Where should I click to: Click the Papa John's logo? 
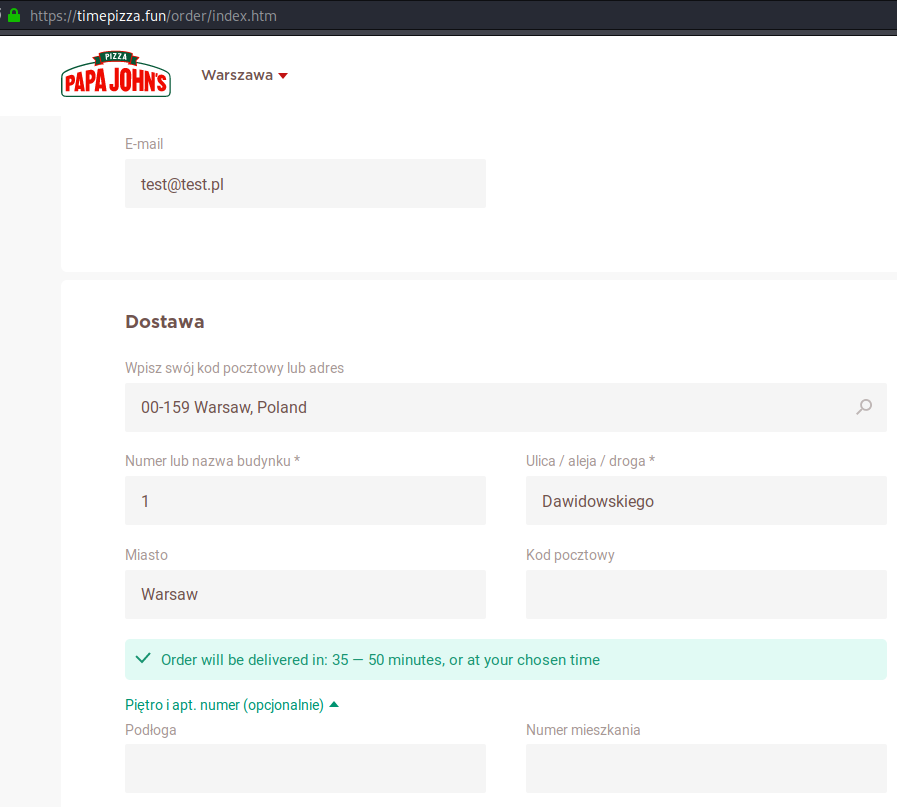pyautogui.click(x=116, y=75)
